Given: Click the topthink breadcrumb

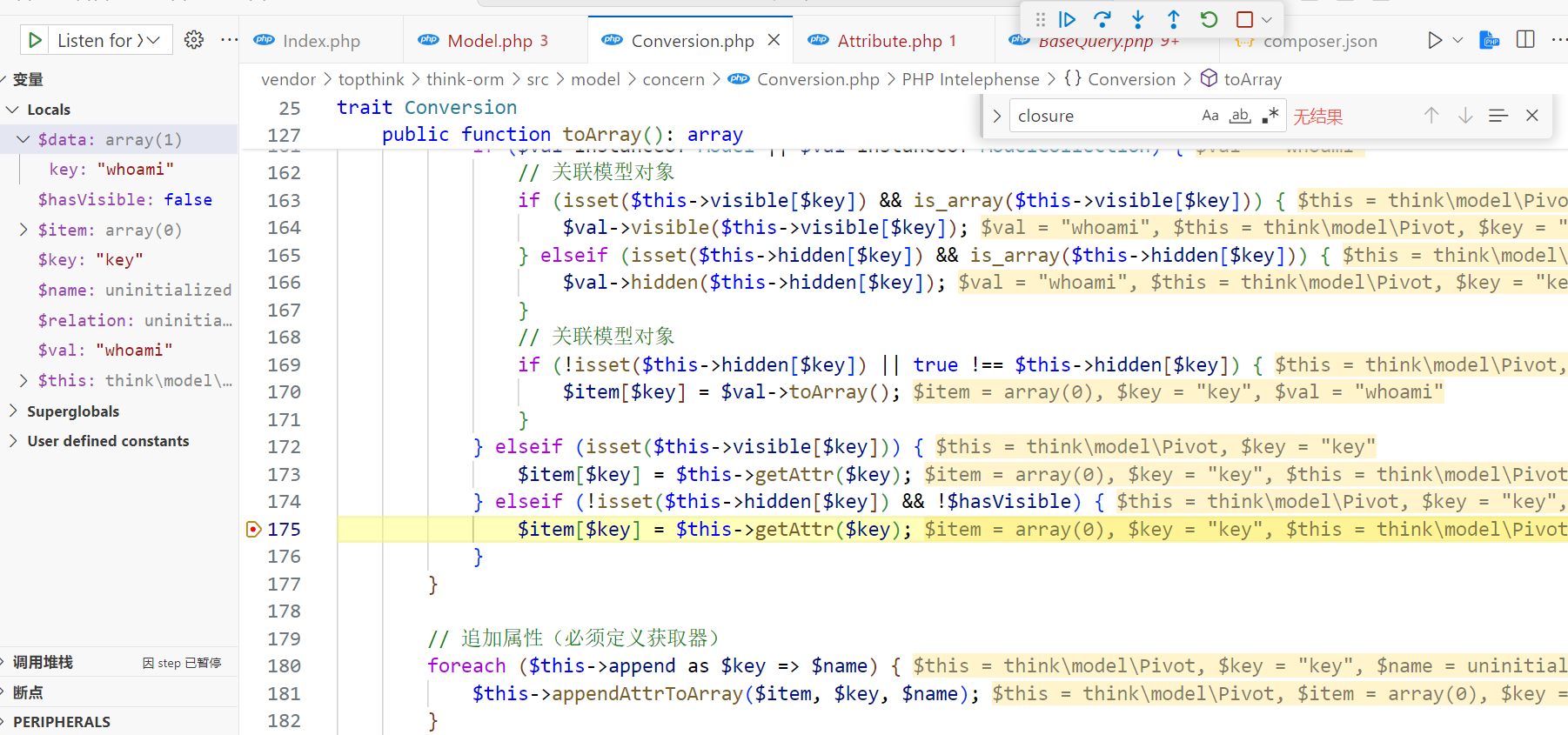Looking at the screenshot, I should click(x=372, y=79).
